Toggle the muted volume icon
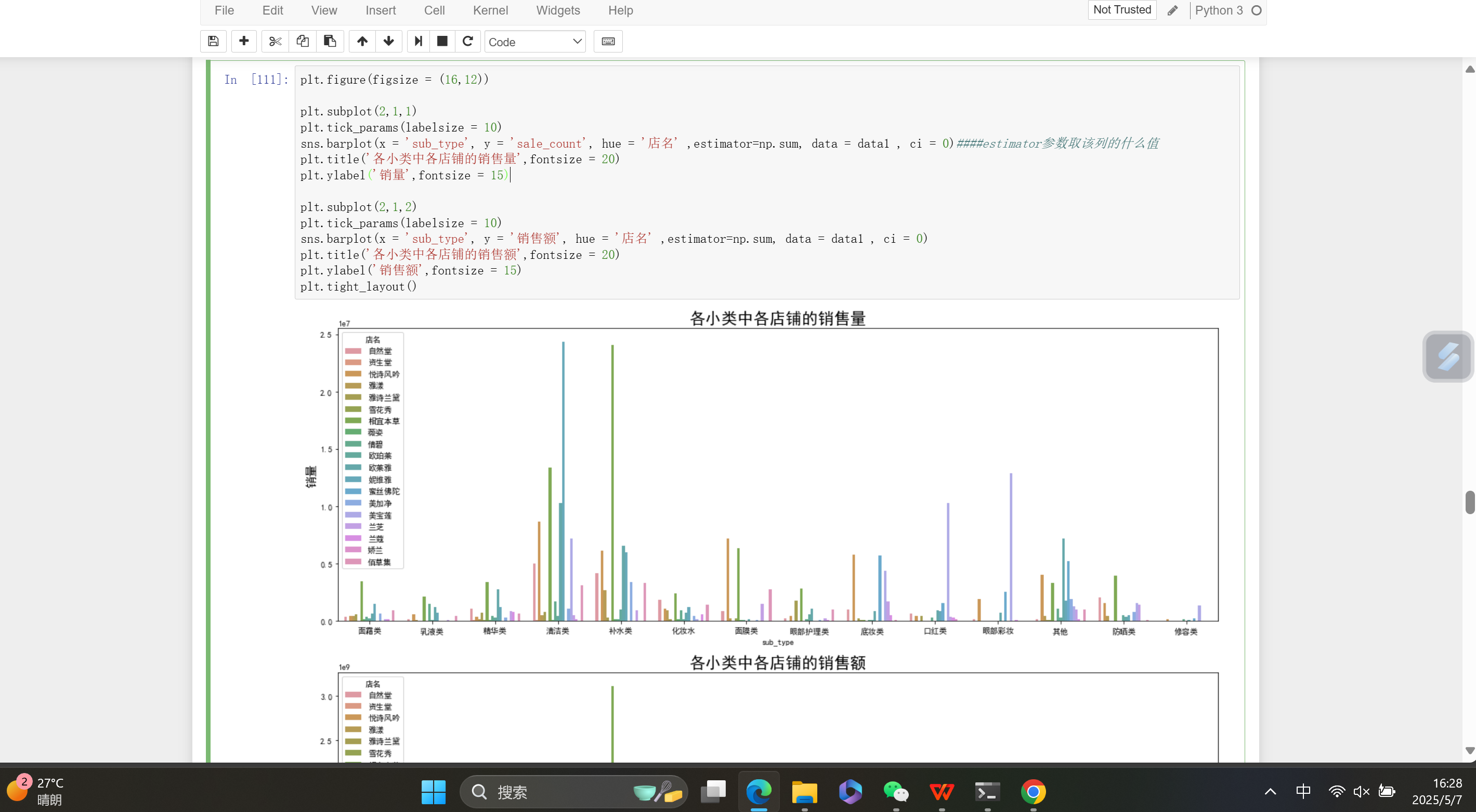Screen dimensions: 1476x812 [1361, 792]
